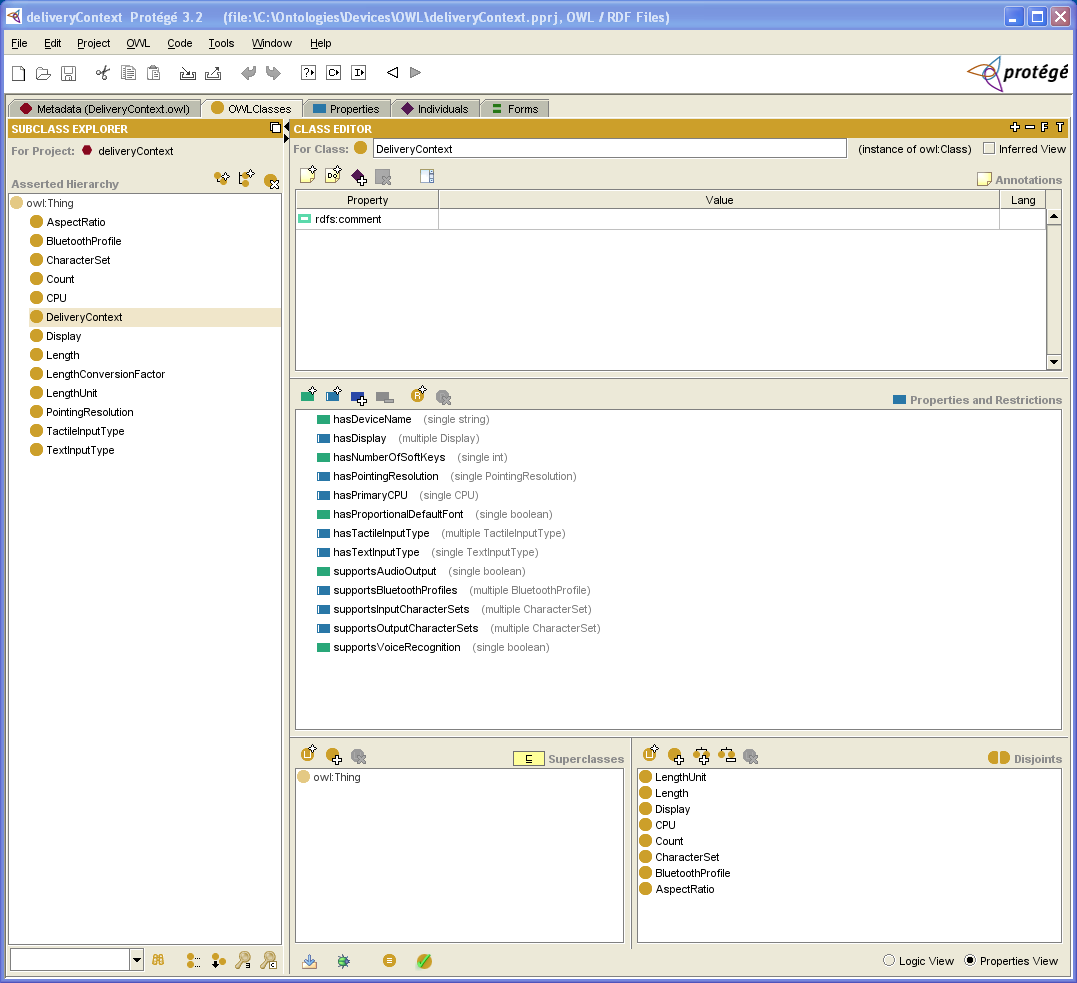Click the Cut scissors icon

pos(102,73)
